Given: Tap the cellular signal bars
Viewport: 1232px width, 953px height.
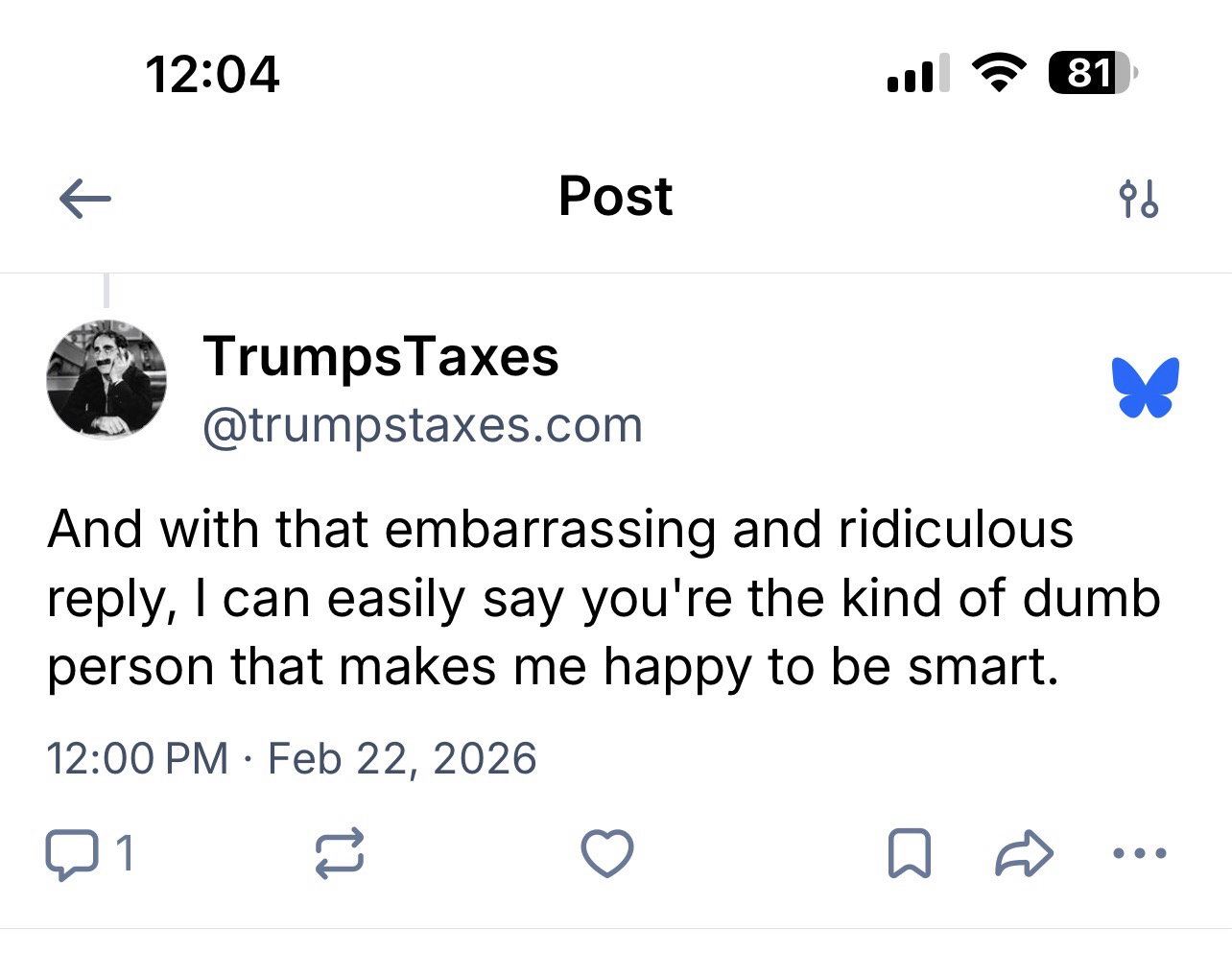Looking at the screenshot, I should coord(918,74).
